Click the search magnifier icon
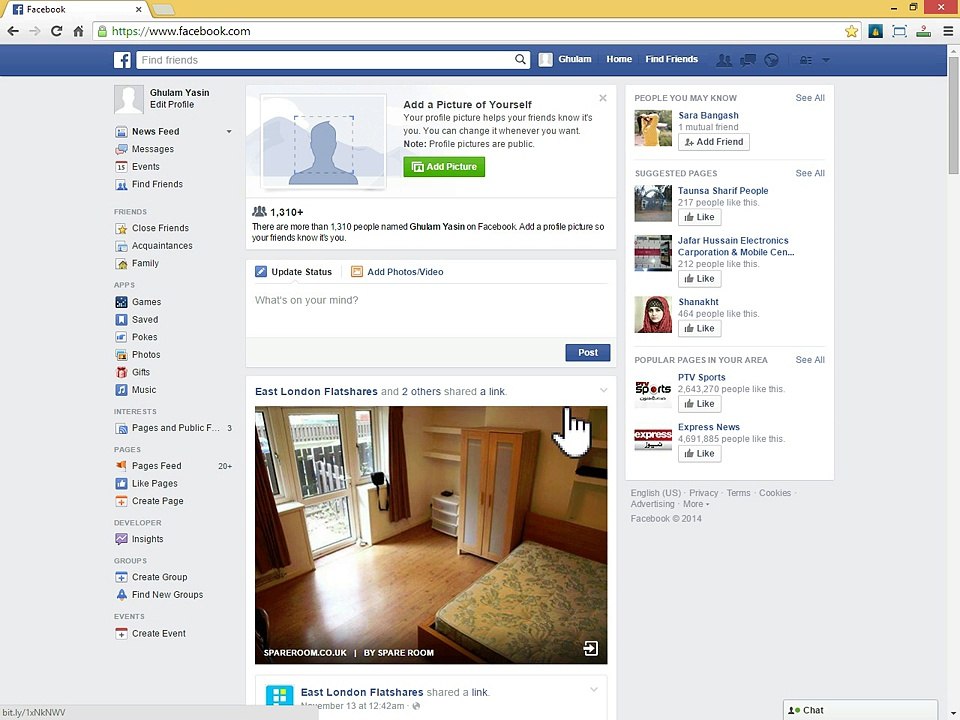 520,59
